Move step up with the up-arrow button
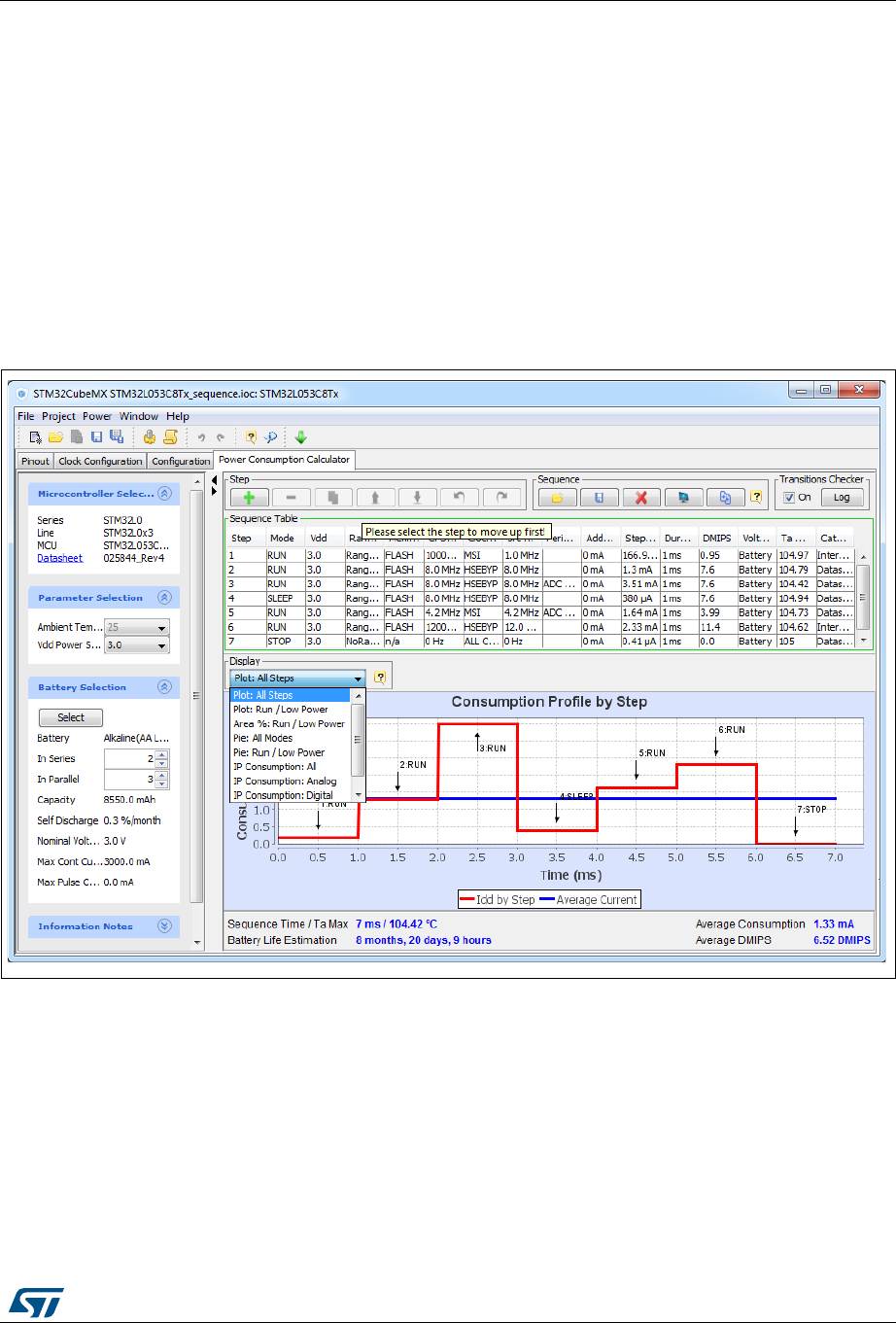Image resolution: width=896 pixels, height=1323 pixels. [375, 497]
